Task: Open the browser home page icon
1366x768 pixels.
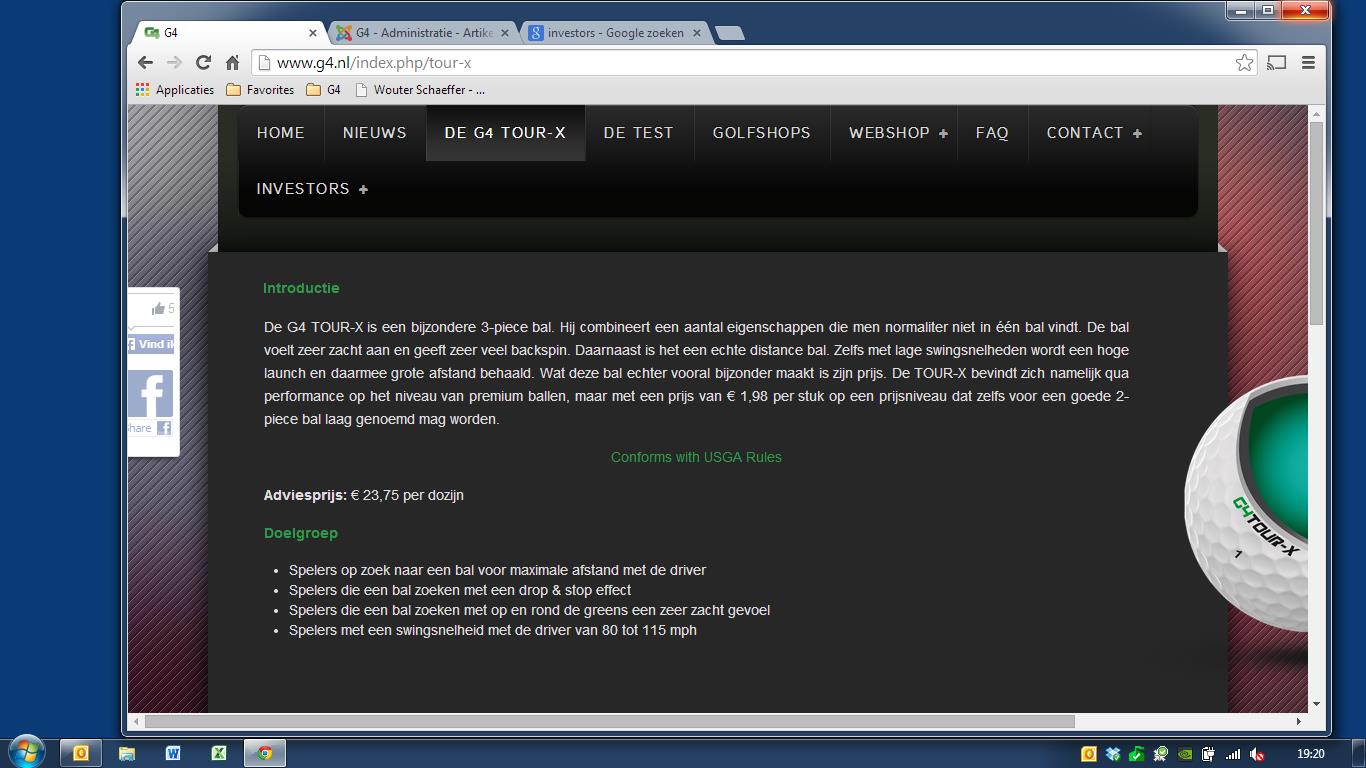Action: [x=232, y=62]
